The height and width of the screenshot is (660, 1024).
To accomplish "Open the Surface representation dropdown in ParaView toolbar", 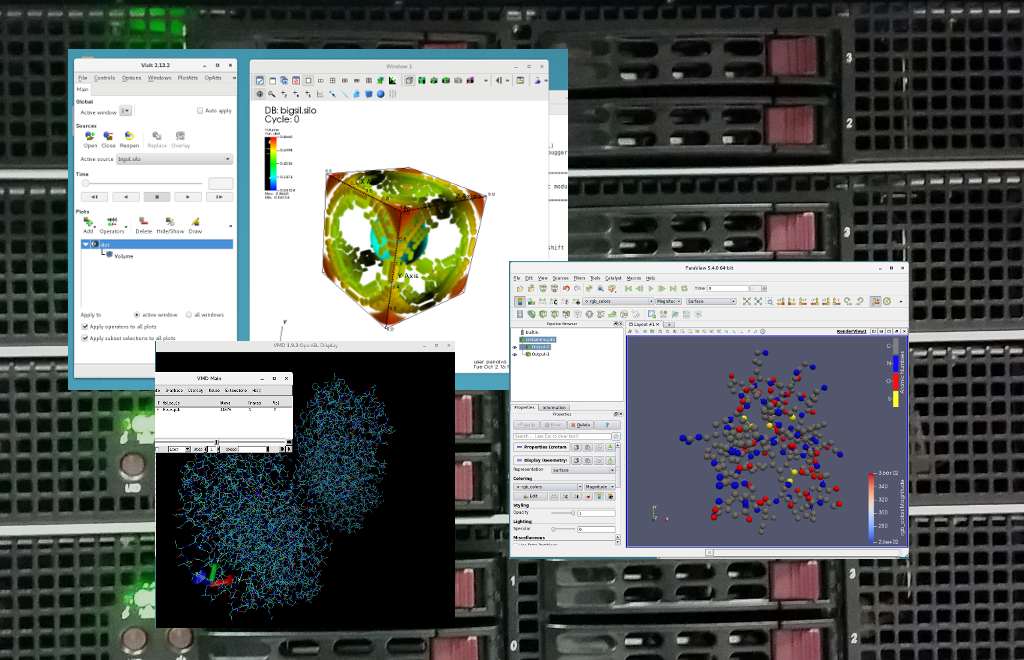I will [x=711, y=302].
